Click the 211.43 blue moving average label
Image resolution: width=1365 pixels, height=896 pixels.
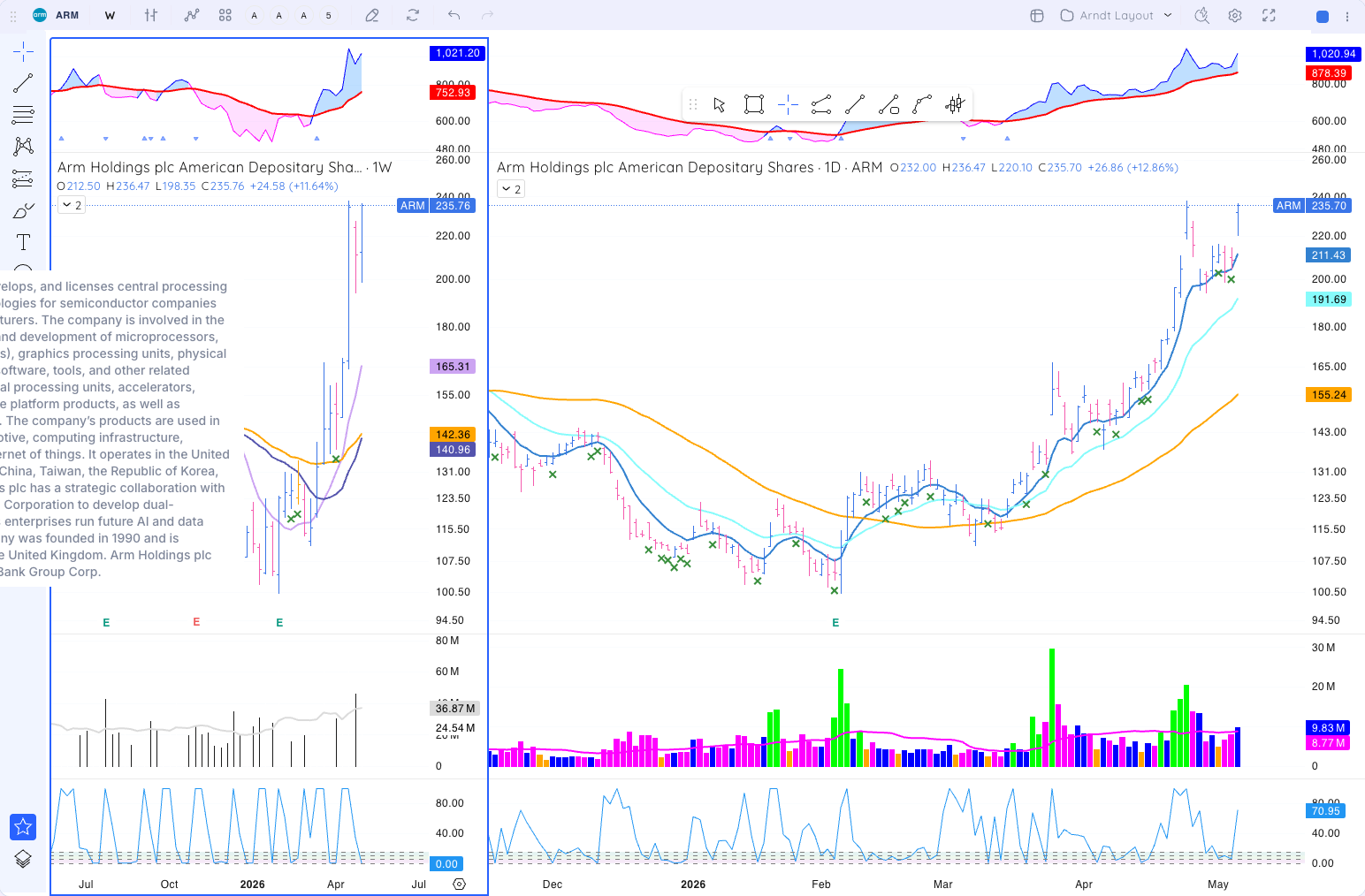pyautogui.click(x=1329, y=255)
